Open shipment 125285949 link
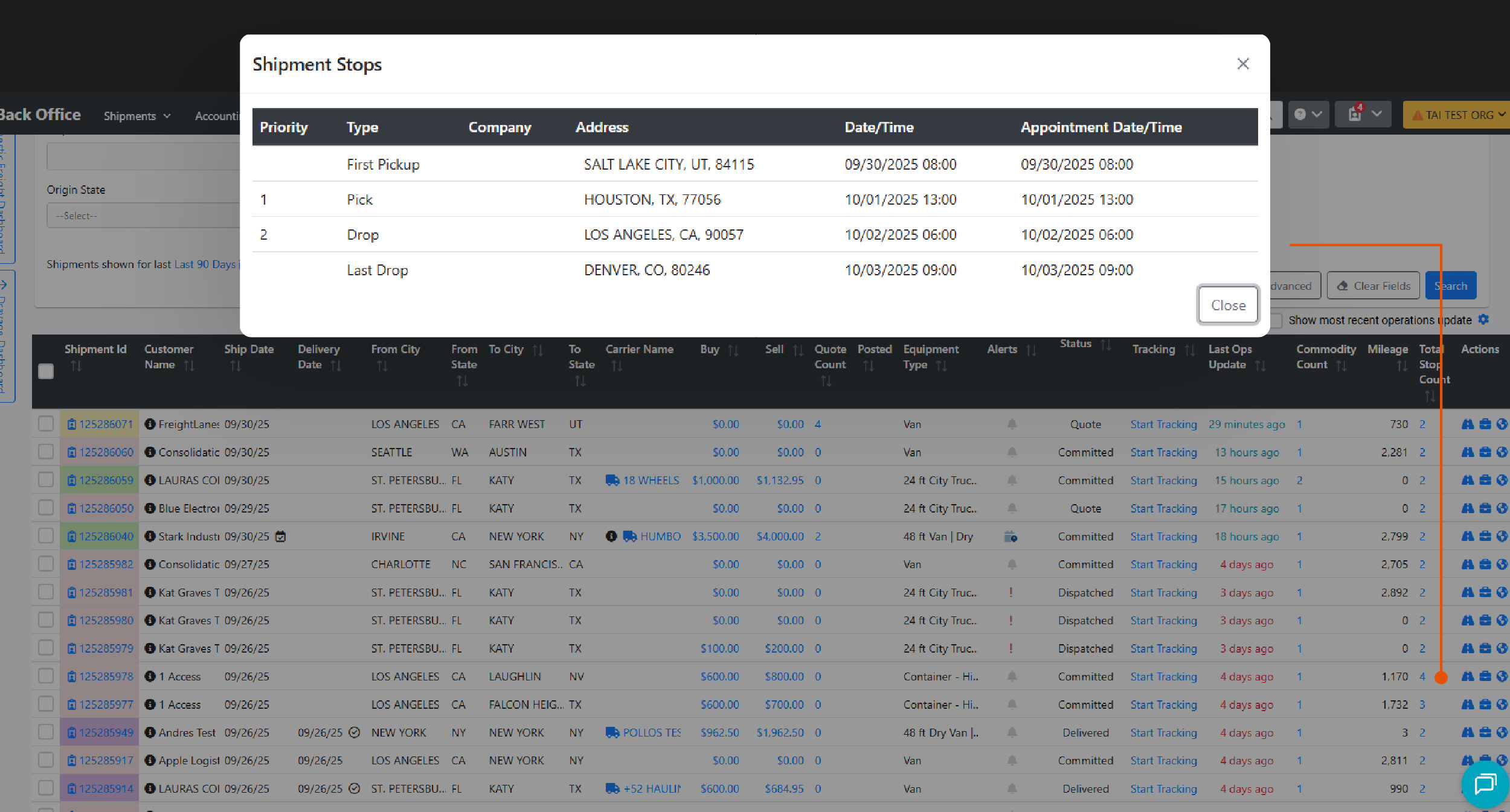The width and height of the screenshot is (1510, 812). [106, 733]
